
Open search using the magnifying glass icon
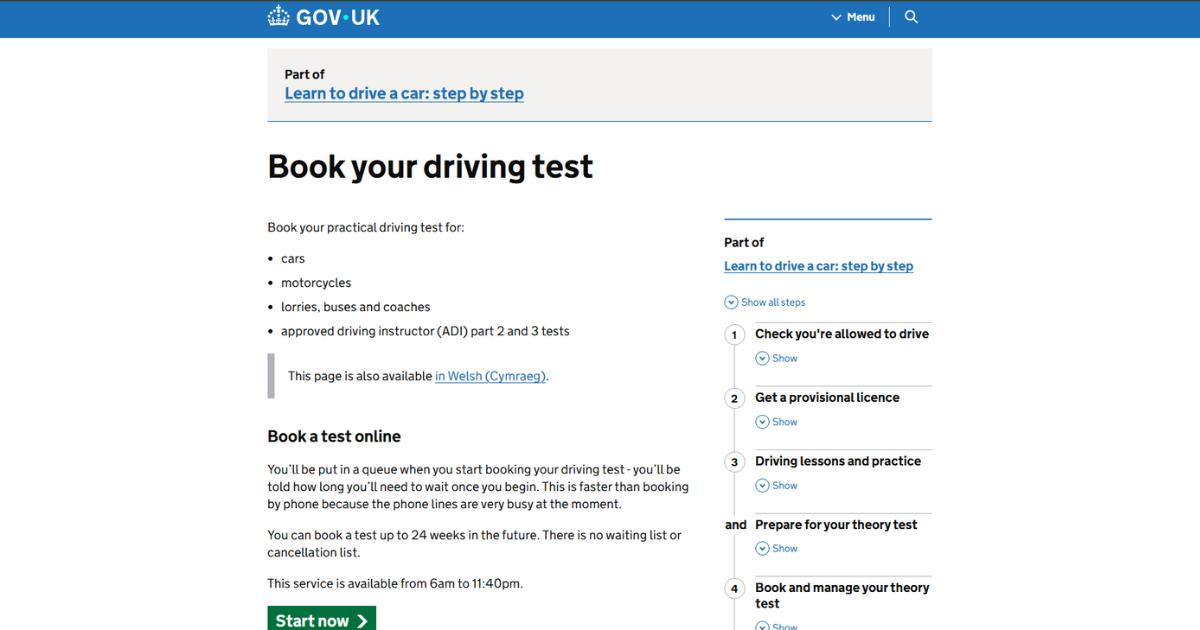point(910,16)
